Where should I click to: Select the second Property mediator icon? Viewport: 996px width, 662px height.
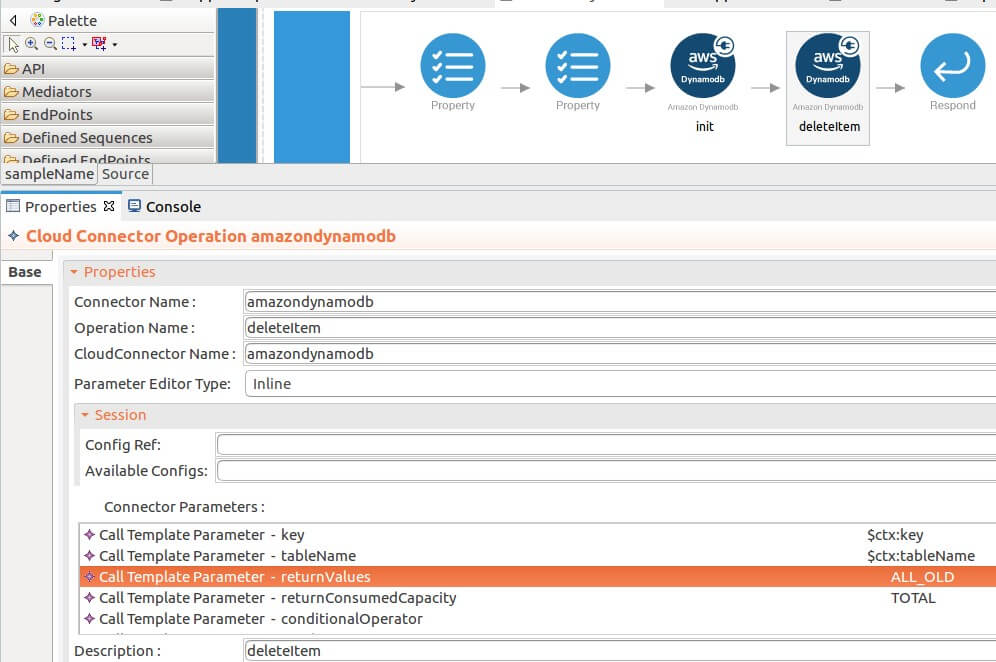pyautogui.click(x=577, y=65)
